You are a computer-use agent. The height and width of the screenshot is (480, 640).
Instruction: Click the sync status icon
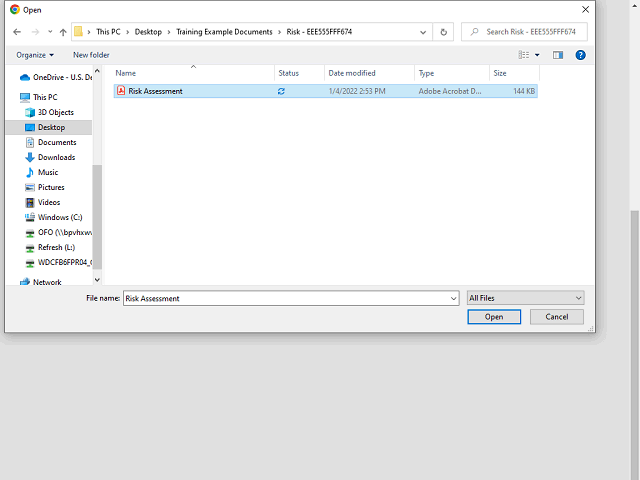point(281,91)
